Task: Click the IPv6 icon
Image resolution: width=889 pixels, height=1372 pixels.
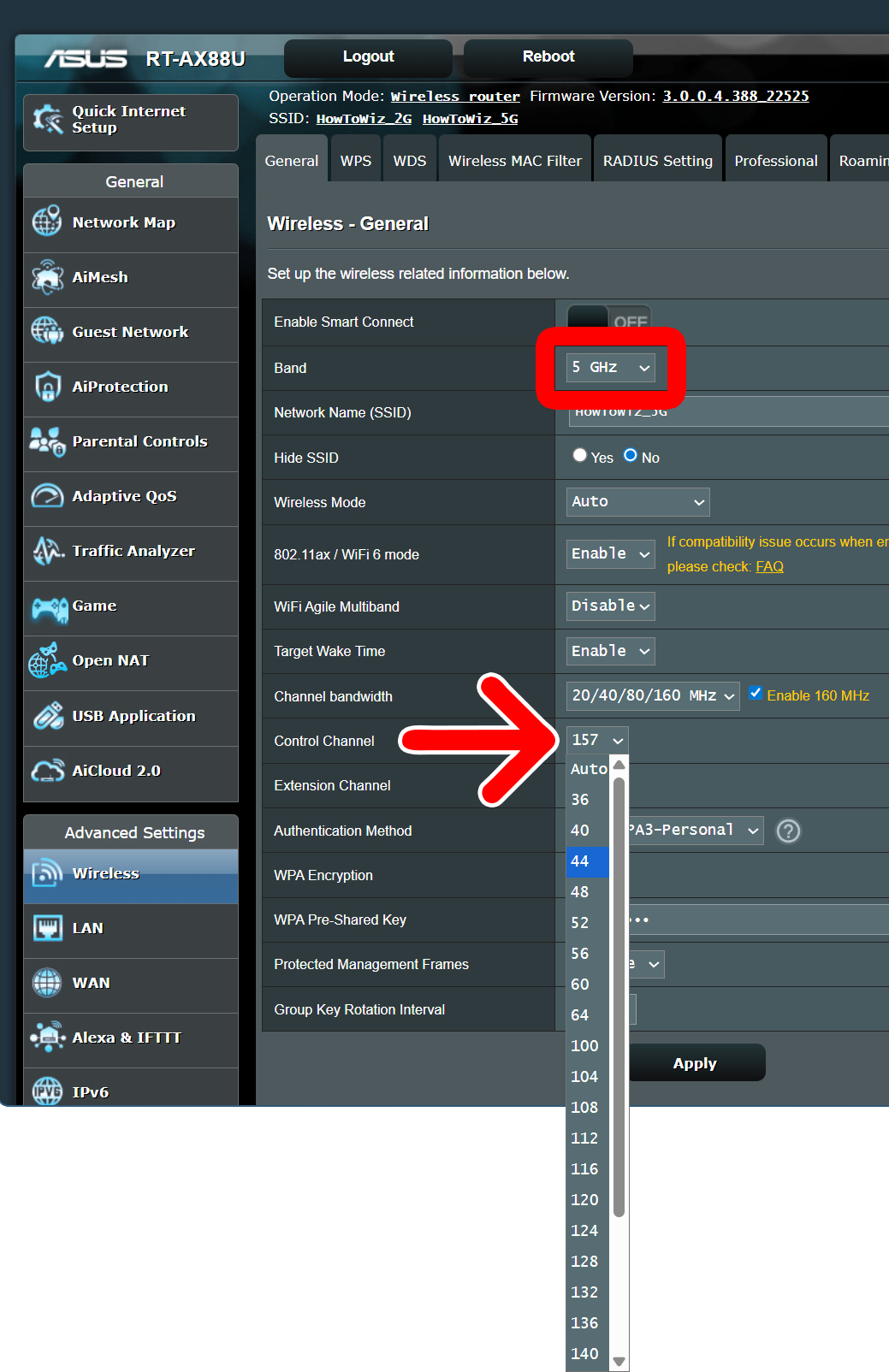Action: click(x=47, y=1091)
